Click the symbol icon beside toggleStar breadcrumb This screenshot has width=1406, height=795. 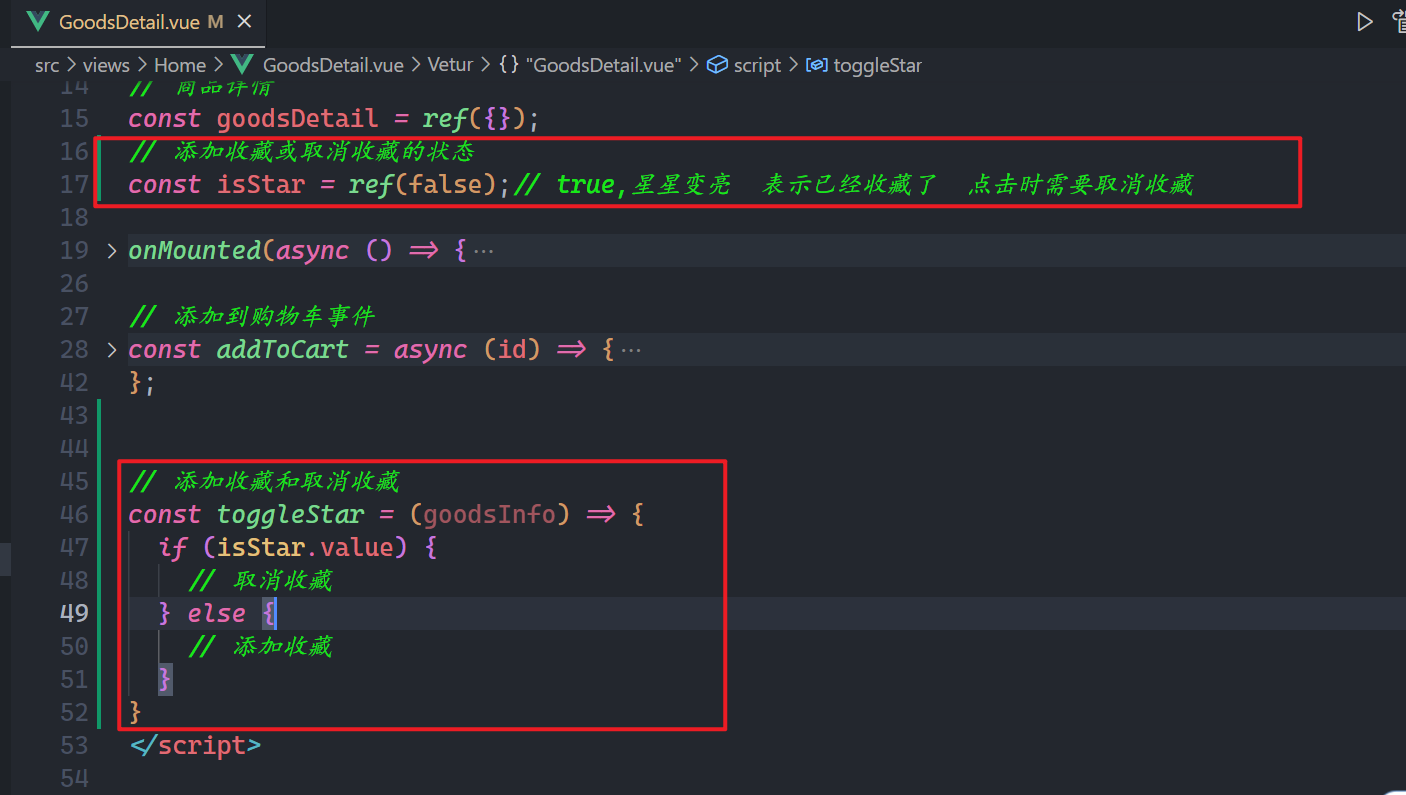pos(816,65)
